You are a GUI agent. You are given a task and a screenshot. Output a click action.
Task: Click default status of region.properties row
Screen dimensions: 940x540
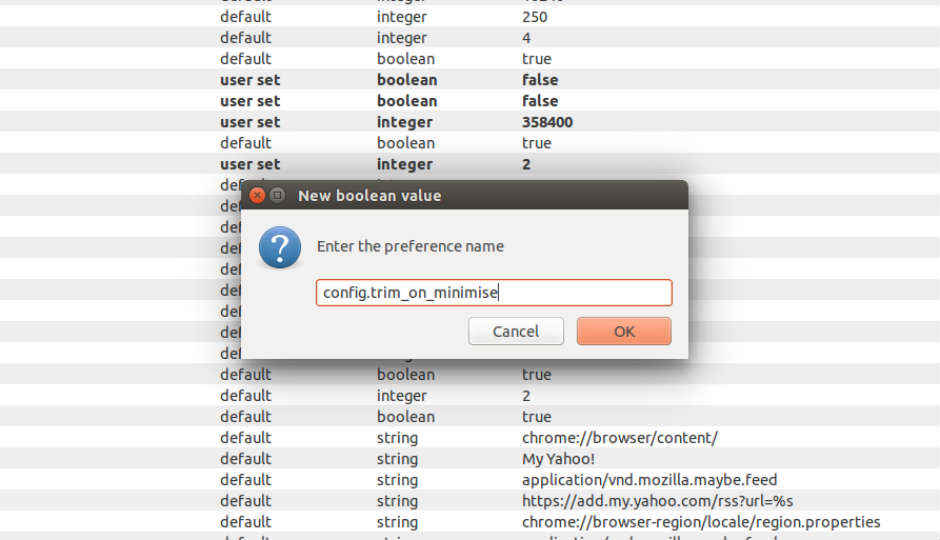tap(245, 522)
